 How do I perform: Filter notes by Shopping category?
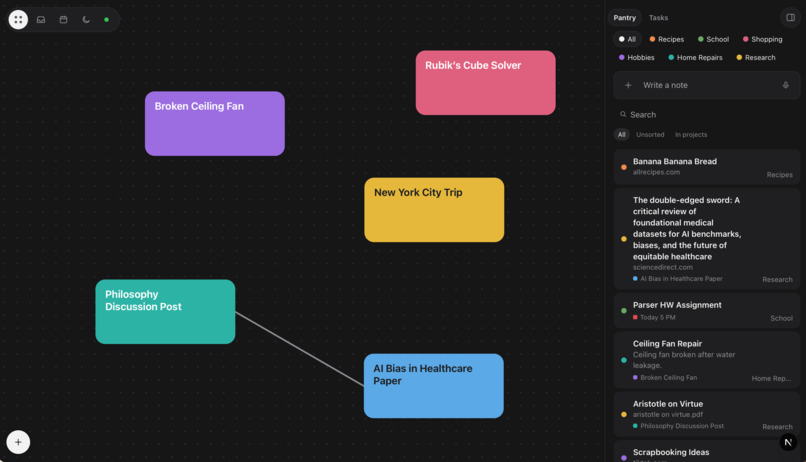(762, 39)
